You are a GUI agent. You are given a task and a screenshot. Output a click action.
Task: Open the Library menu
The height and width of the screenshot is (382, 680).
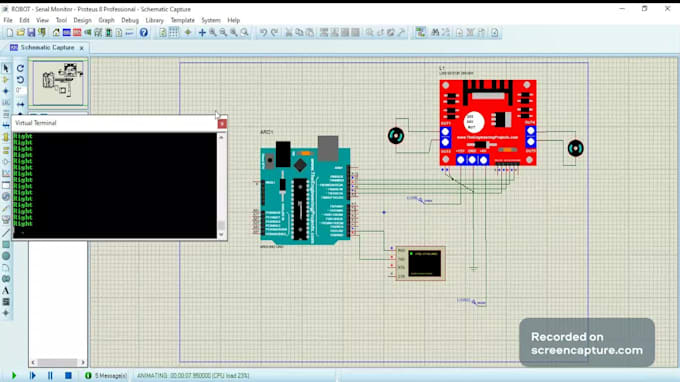click(x=154, y=20)
